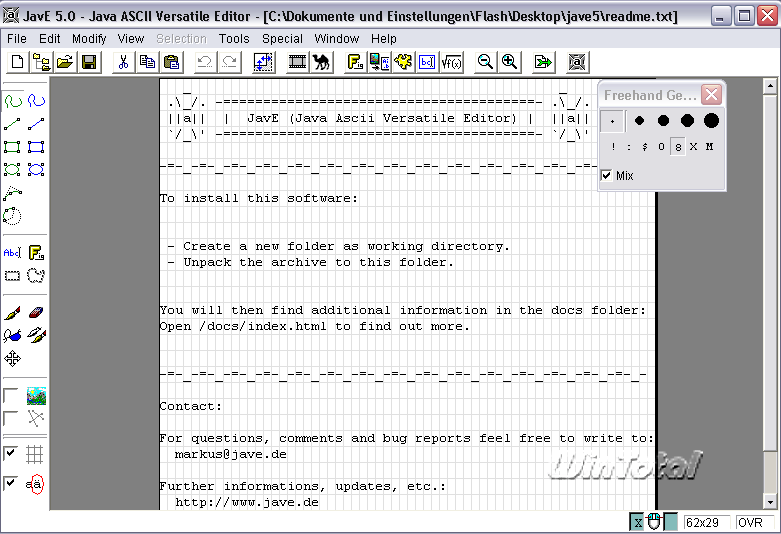Select the green line tool

click(13, 124)
